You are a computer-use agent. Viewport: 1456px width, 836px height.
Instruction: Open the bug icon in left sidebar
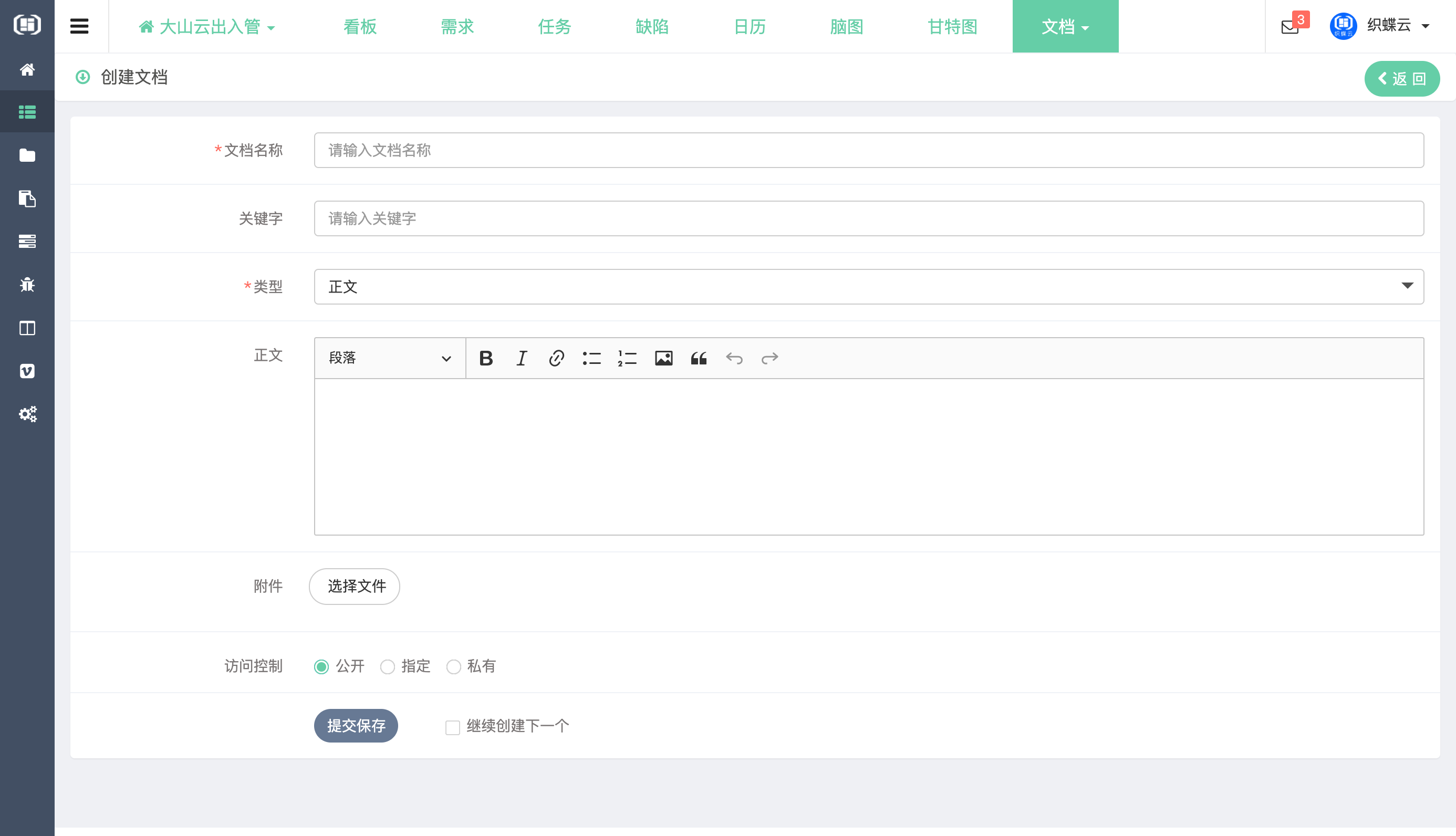click(x=27, y=285)
